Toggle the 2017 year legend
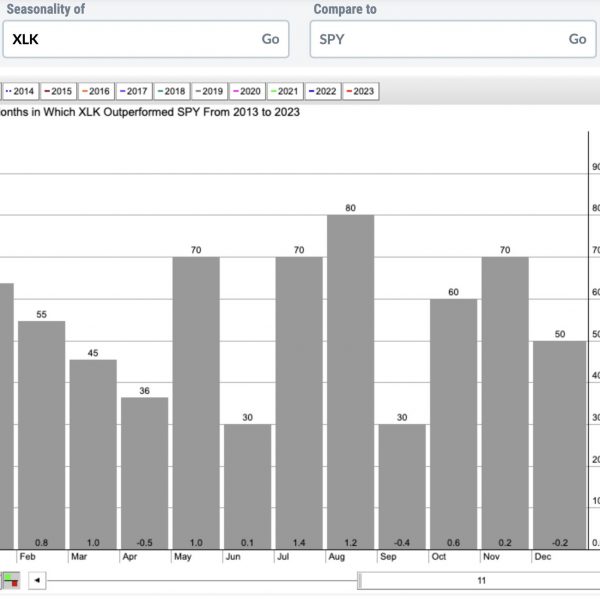 [x=134, y=91]
